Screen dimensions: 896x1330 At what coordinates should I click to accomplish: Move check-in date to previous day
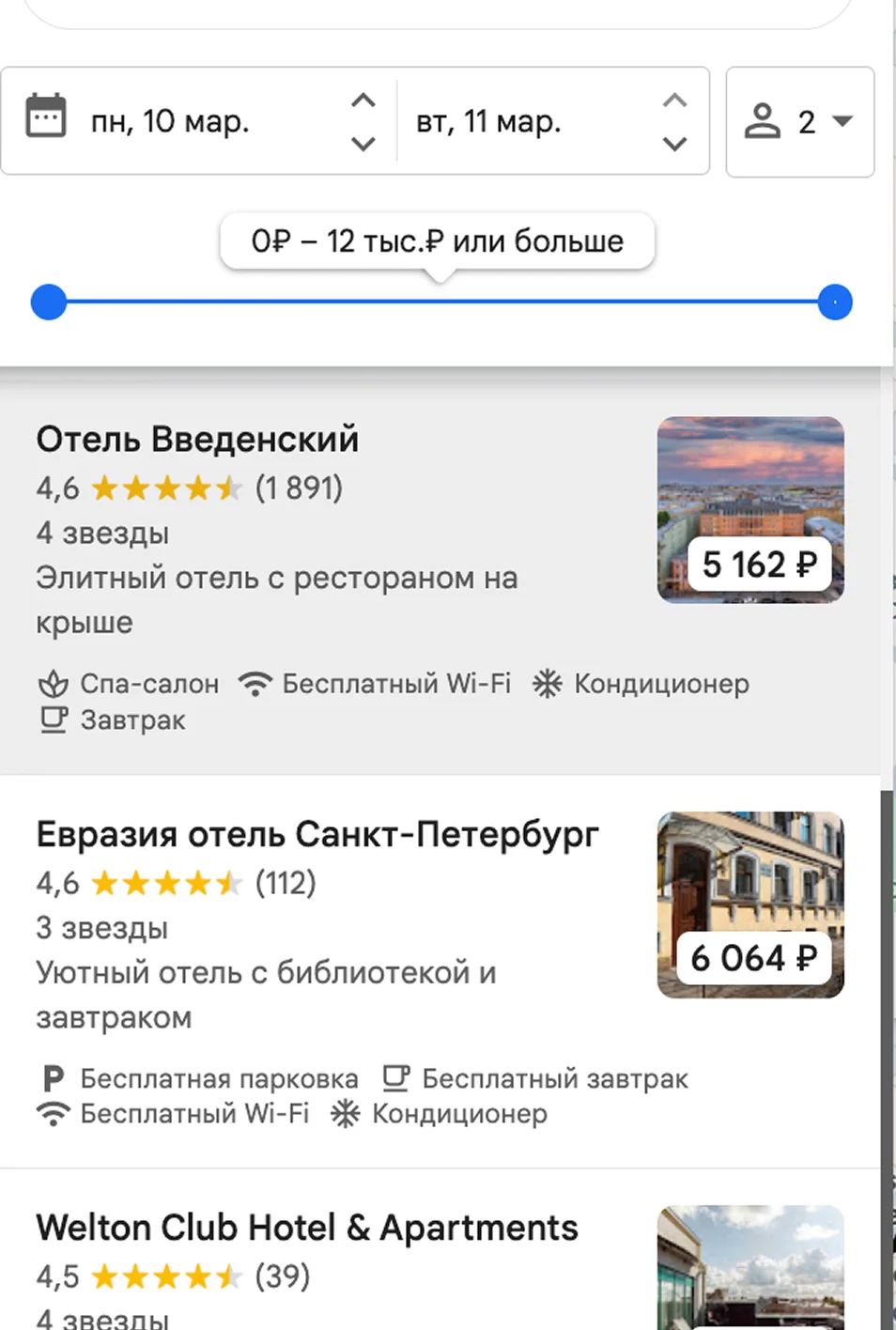click(363, 144)
